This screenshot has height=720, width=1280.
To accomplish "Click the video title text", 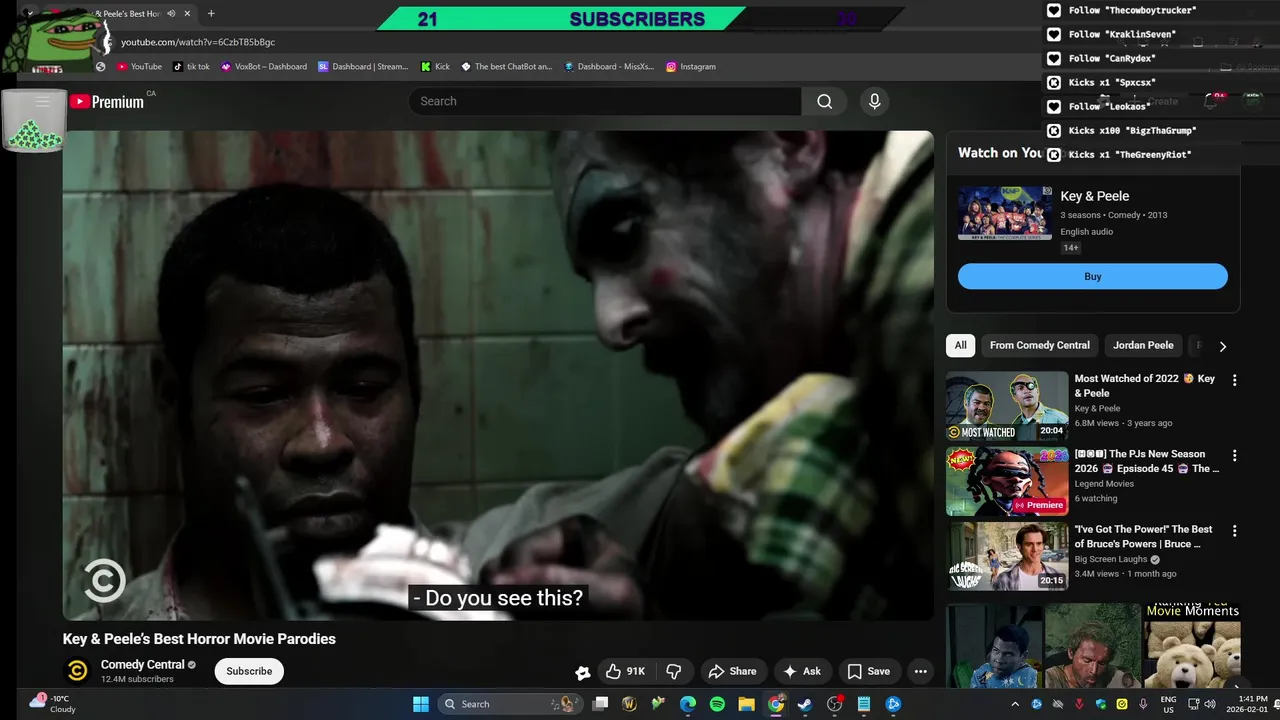I will click(199, 639).
